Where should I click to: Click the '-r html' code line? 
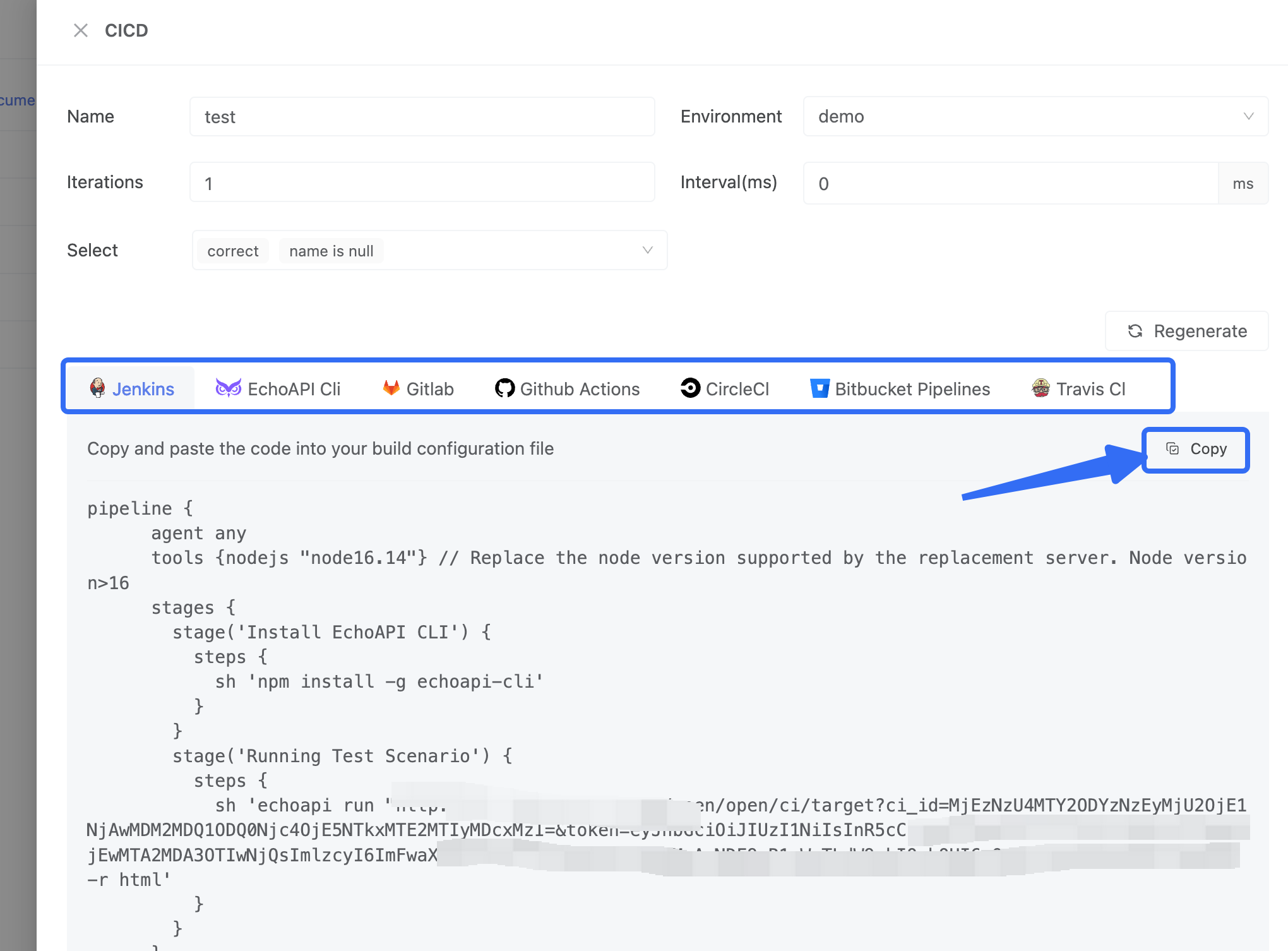[x=129, y=880]
